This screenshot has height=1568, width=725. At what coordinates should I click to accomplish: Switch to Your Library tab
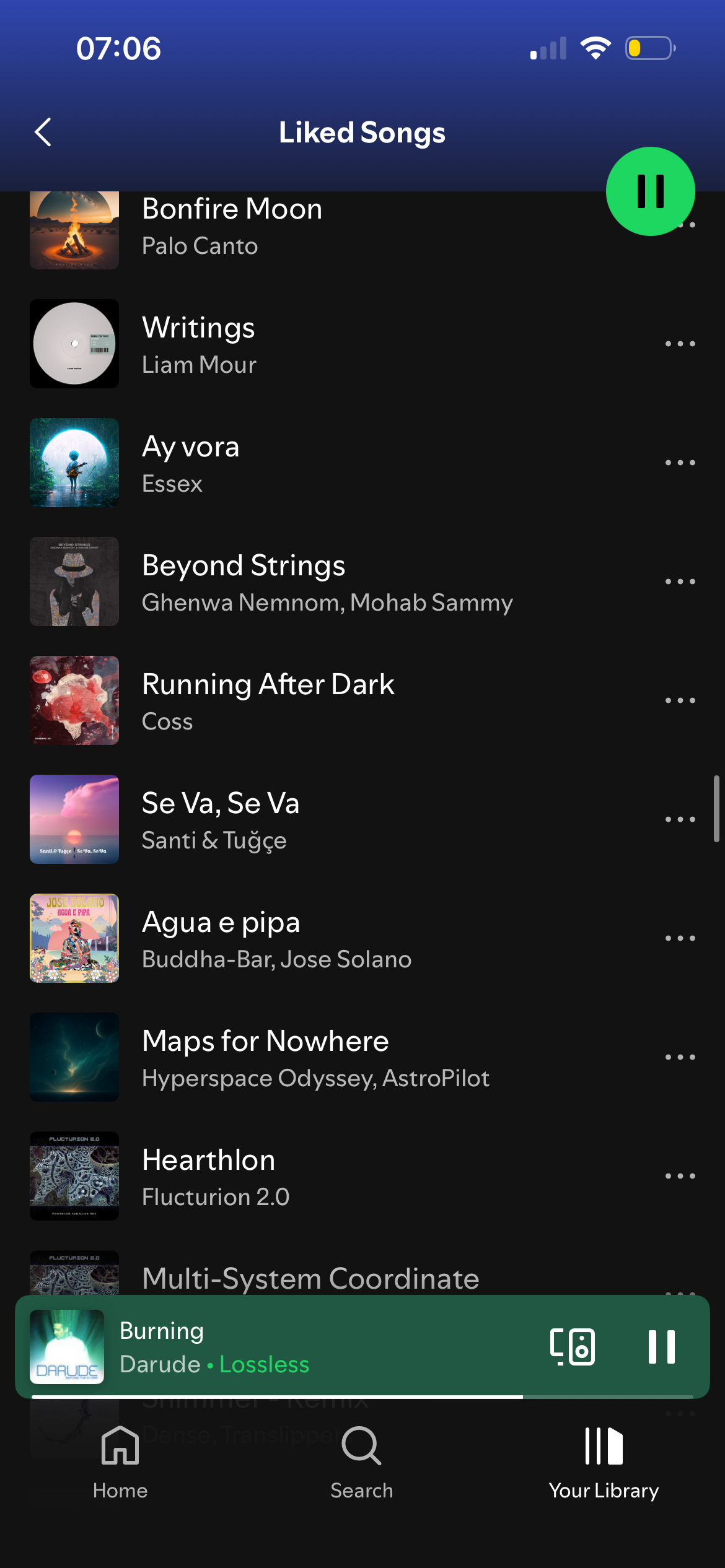click(604, 1463)
